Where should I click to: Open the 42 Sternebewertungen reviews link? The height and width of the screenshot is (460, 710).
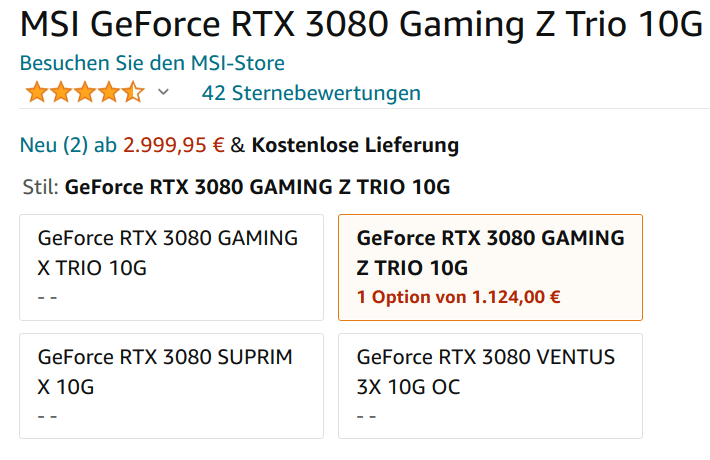[311, 93]
